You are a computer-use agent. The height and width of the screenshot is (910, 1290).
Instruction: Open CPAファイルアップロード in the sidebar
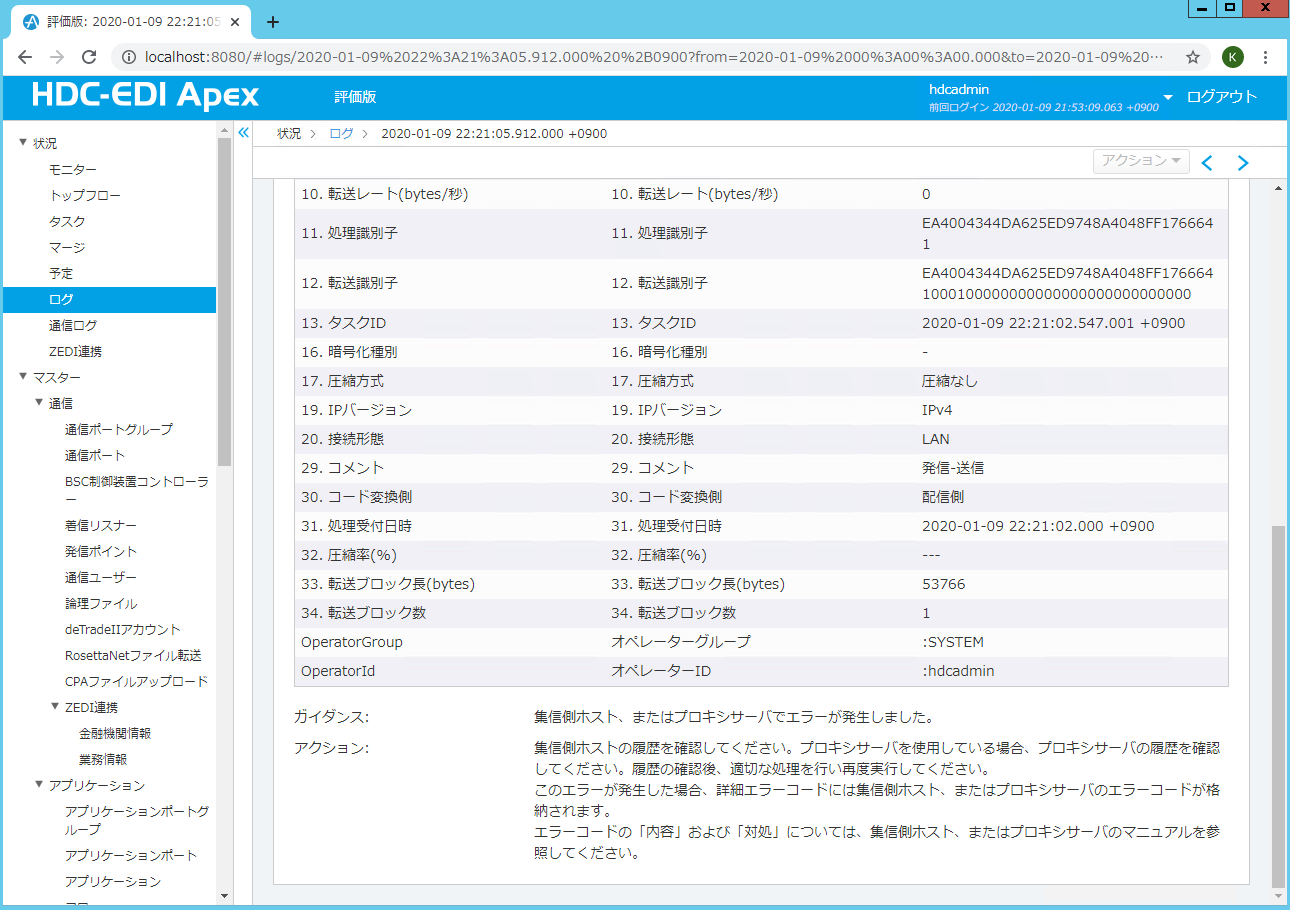(x=136, y=681)
